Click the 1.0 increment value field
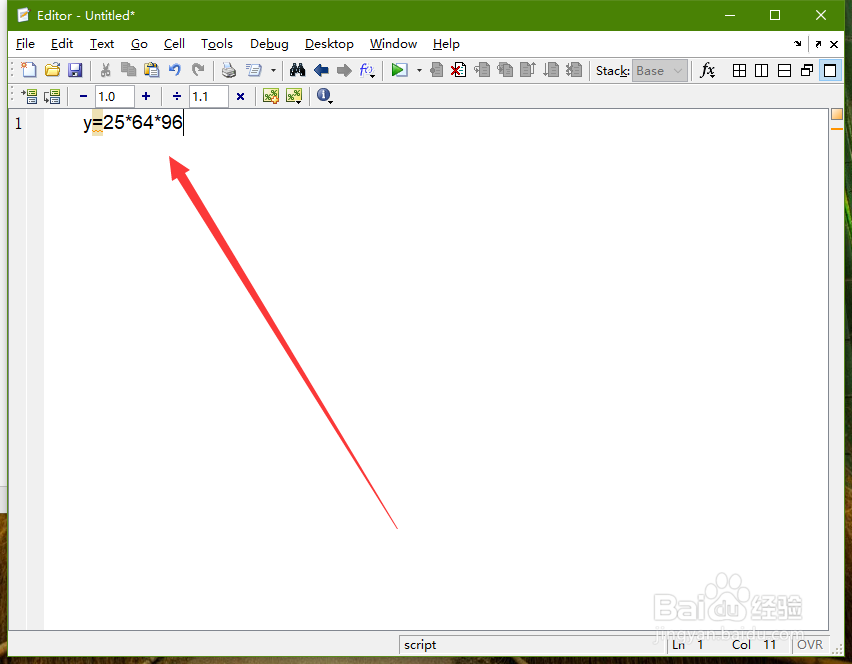852x664 pixels. pyautogui.click(x=115, y=97)
